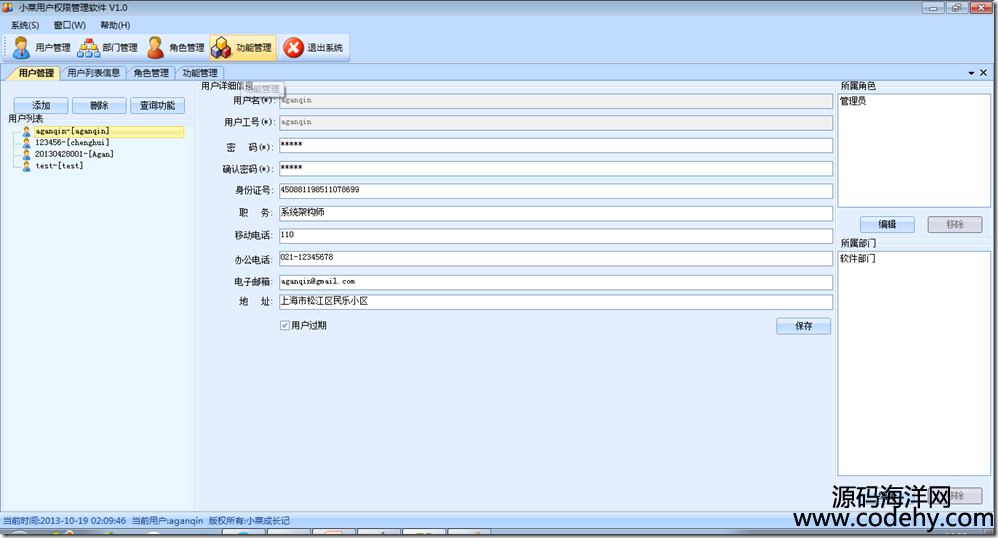Open the 窗口(W) menu
998x538 pixels.
coord(69,25)
